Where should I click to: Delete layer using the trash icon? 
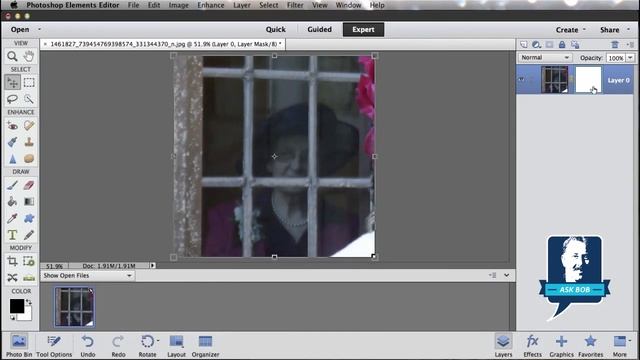click(x=615, y=44)
